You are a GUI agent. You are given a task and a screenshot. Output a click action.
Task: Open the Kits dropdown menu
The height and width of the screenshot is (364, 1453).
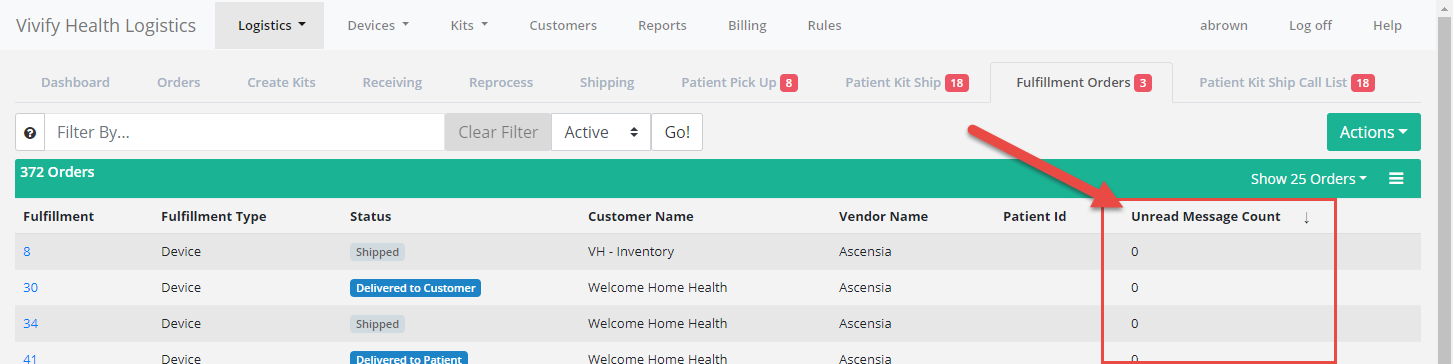tap(469, 25)
